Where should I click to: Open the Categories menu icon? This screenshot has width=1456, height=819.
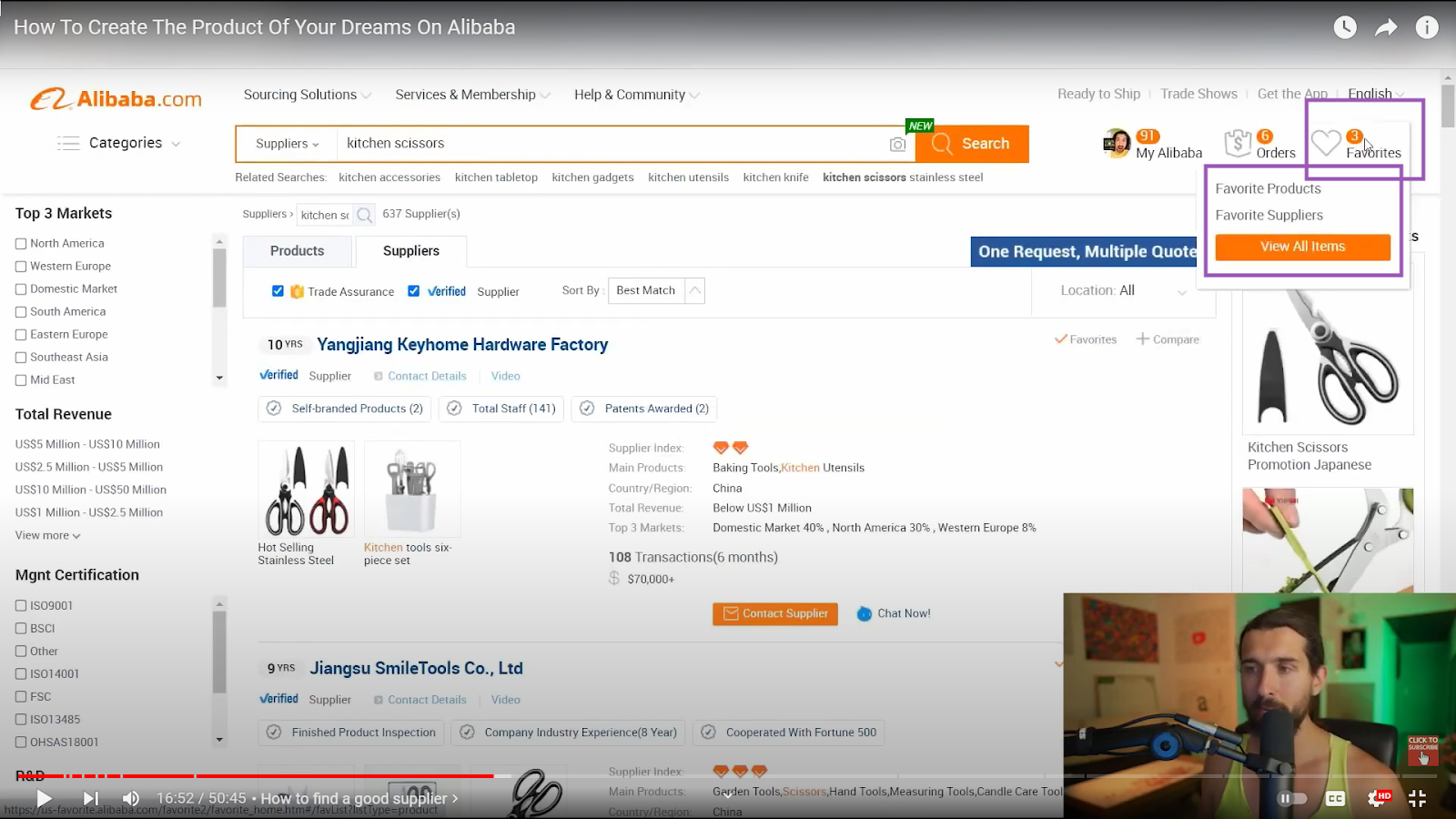tap(68, 143)
